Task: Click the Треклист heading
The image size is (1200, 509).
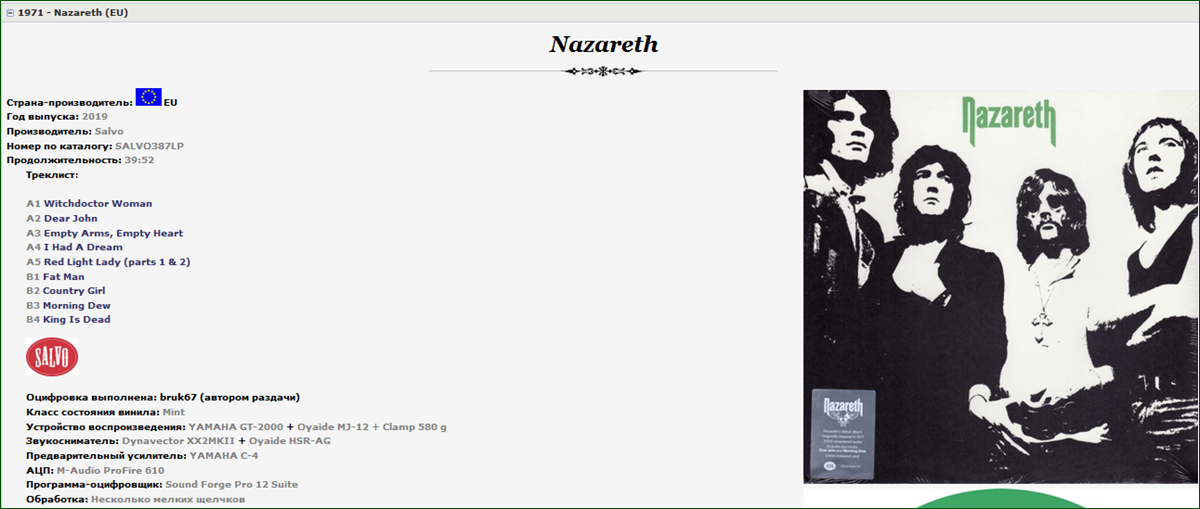Action: pyautogui.click(x=52, y=175)
